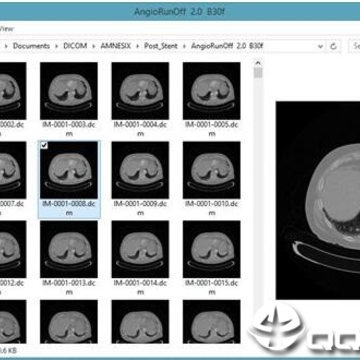Viewport: 360px width, 360px height.
Task: Refresh the folder view
Action: 333,46
